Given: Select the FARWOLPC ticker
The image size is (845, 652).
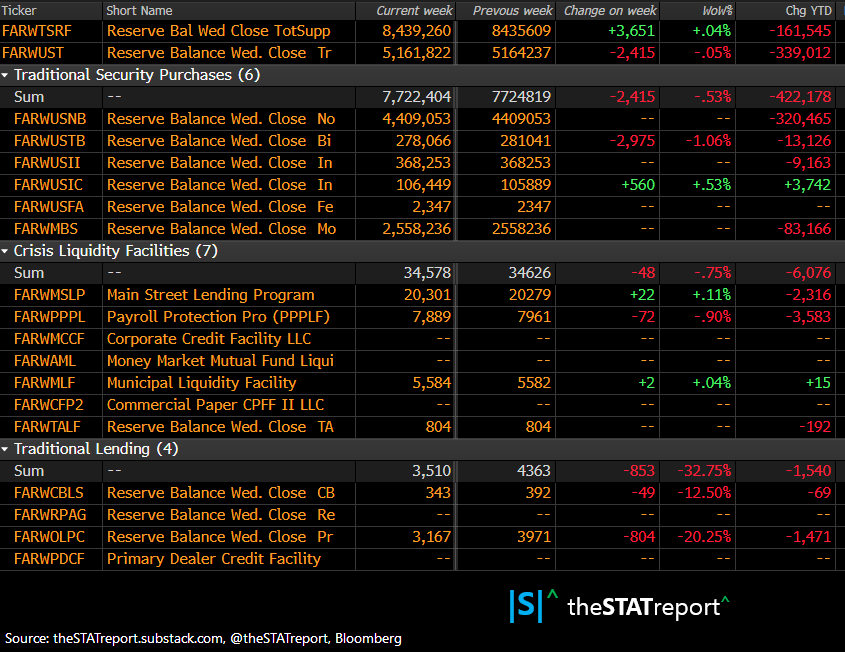Looking at the screenshot, I should point(50,537).
